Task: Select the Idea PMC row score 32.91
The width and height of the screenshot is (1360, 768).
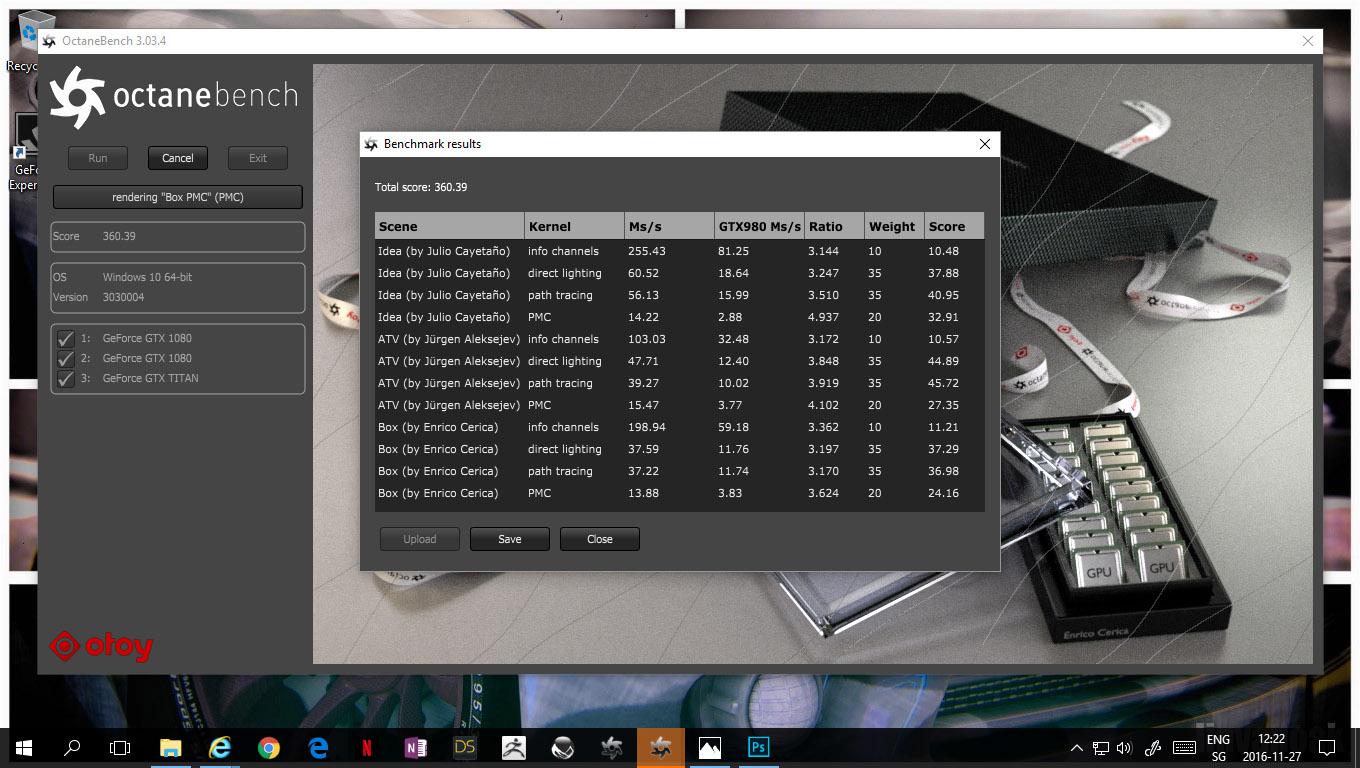Action: 943,317
